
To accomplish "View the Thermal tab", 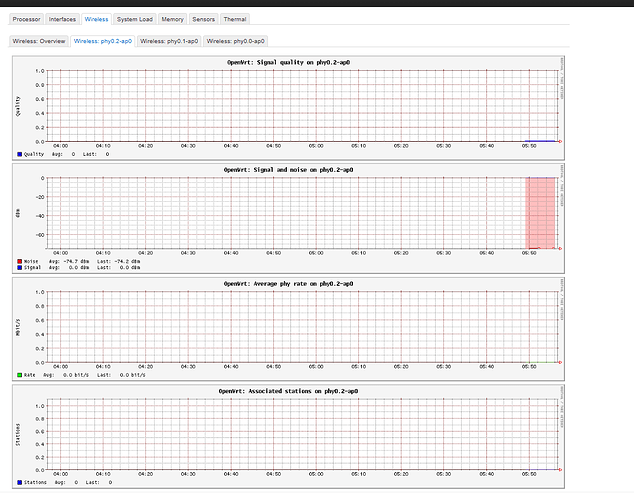I will click(x=235, y=19).
